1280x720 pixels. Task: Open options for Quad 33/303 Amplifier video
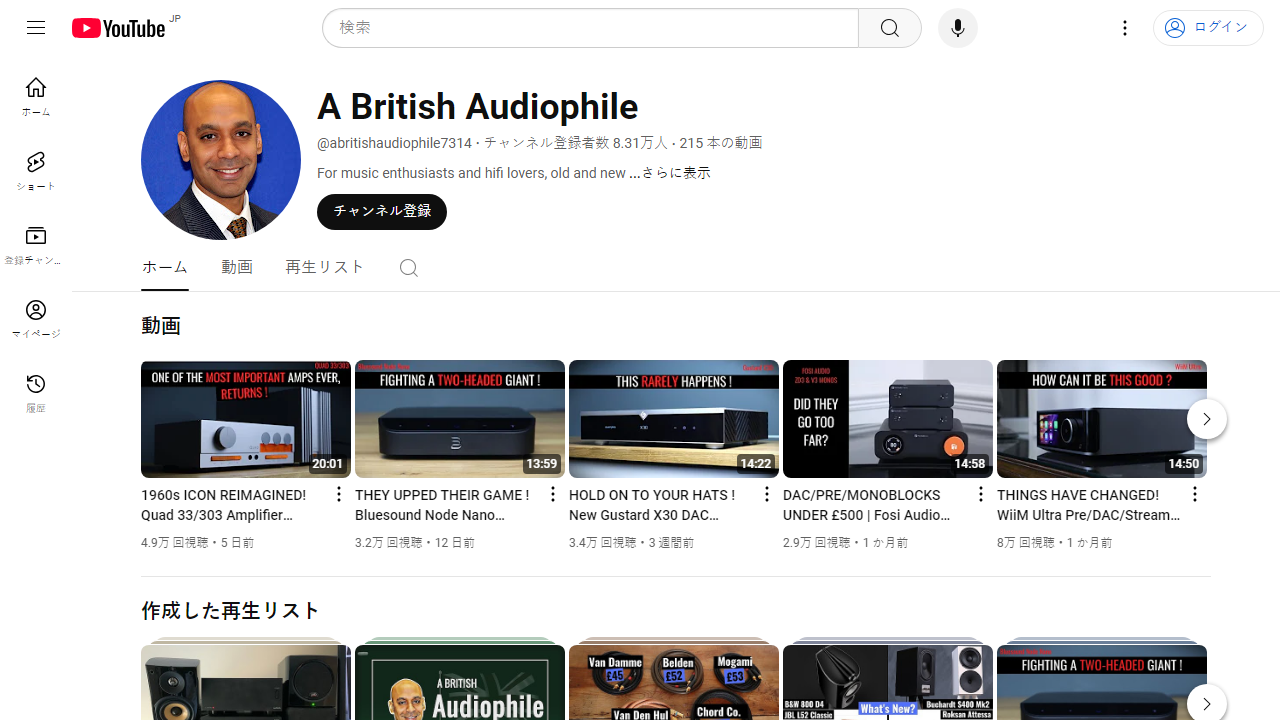click(339, 495)
